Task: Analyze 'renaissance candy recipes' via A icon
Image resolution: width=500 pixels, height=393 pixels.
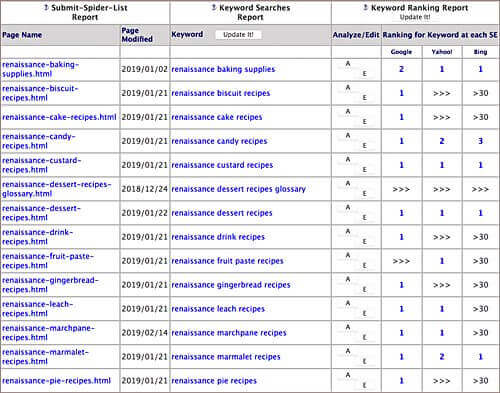Action: point(348,136)
